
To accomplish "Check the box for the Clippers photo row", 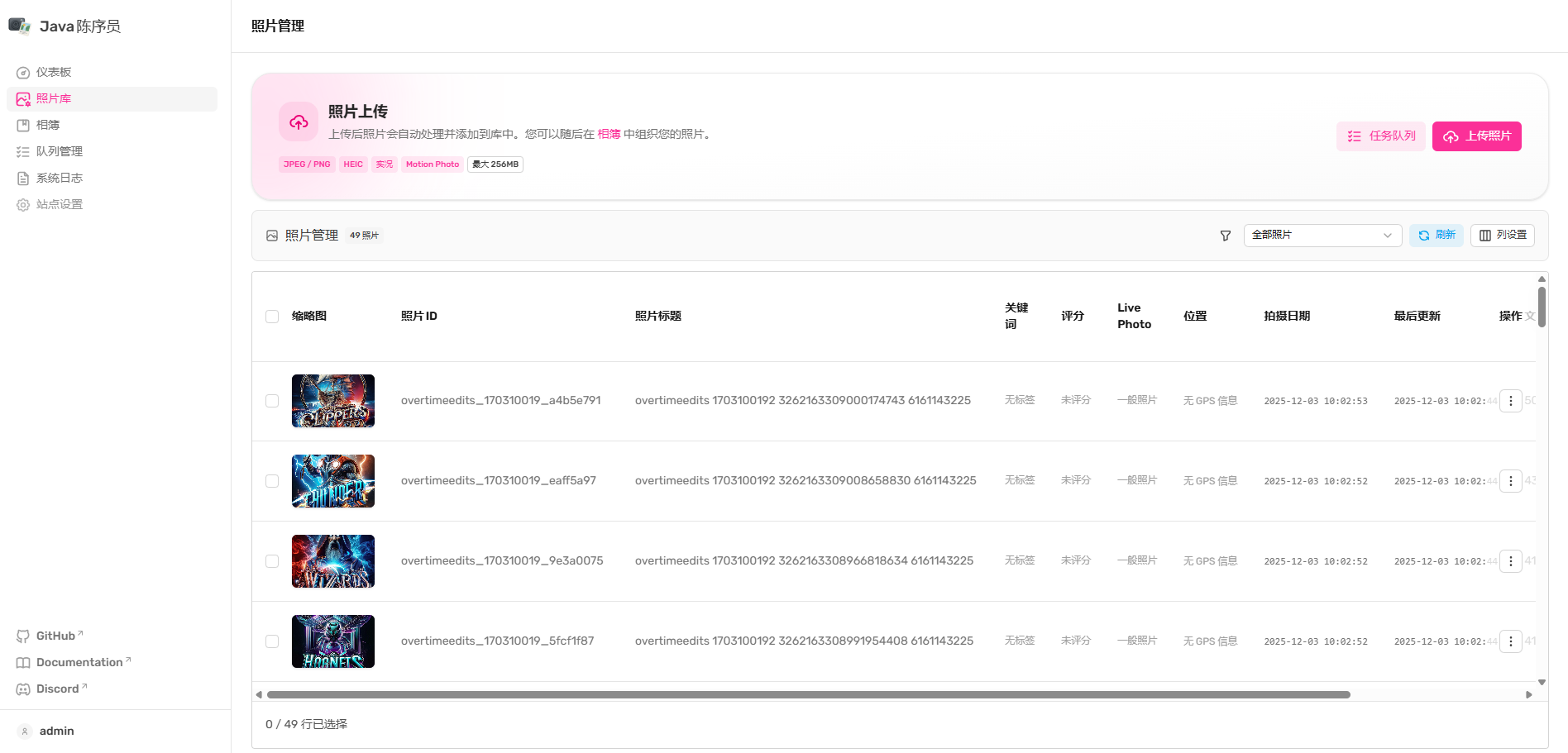I will [272, 401].
